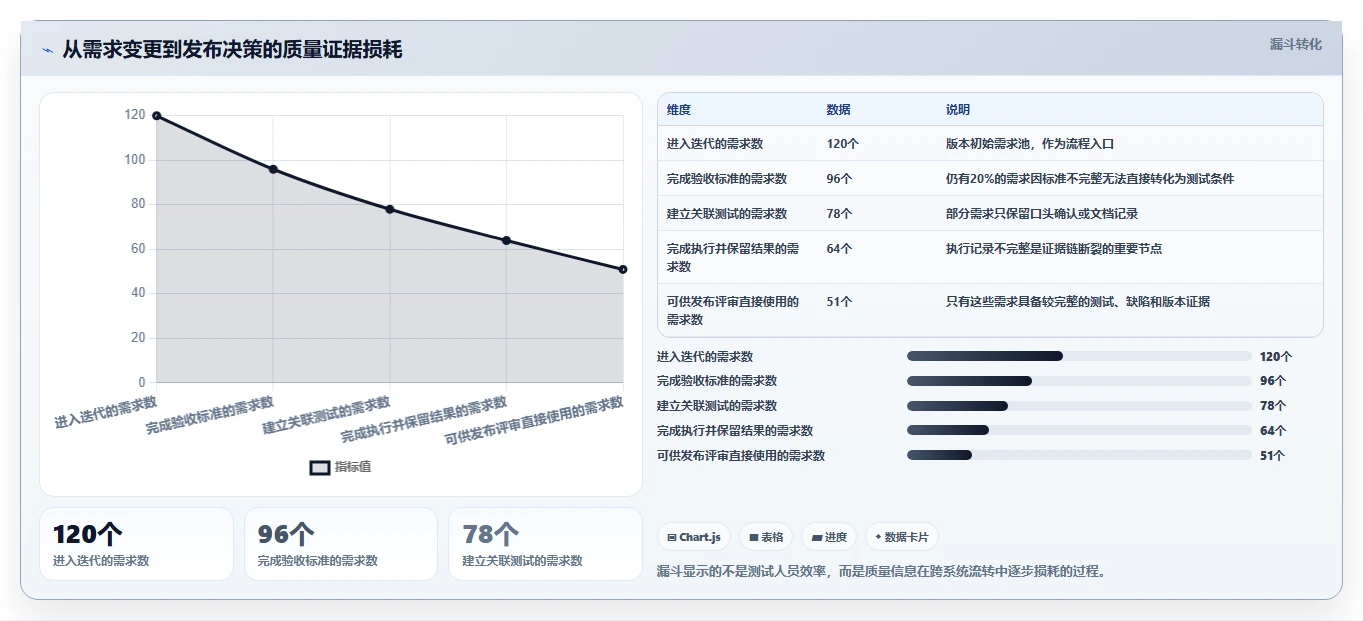The height and width of the screenshot is (621, 1363).
Task: Click the 指标值 legend label
Action: (x=353, y=467)
